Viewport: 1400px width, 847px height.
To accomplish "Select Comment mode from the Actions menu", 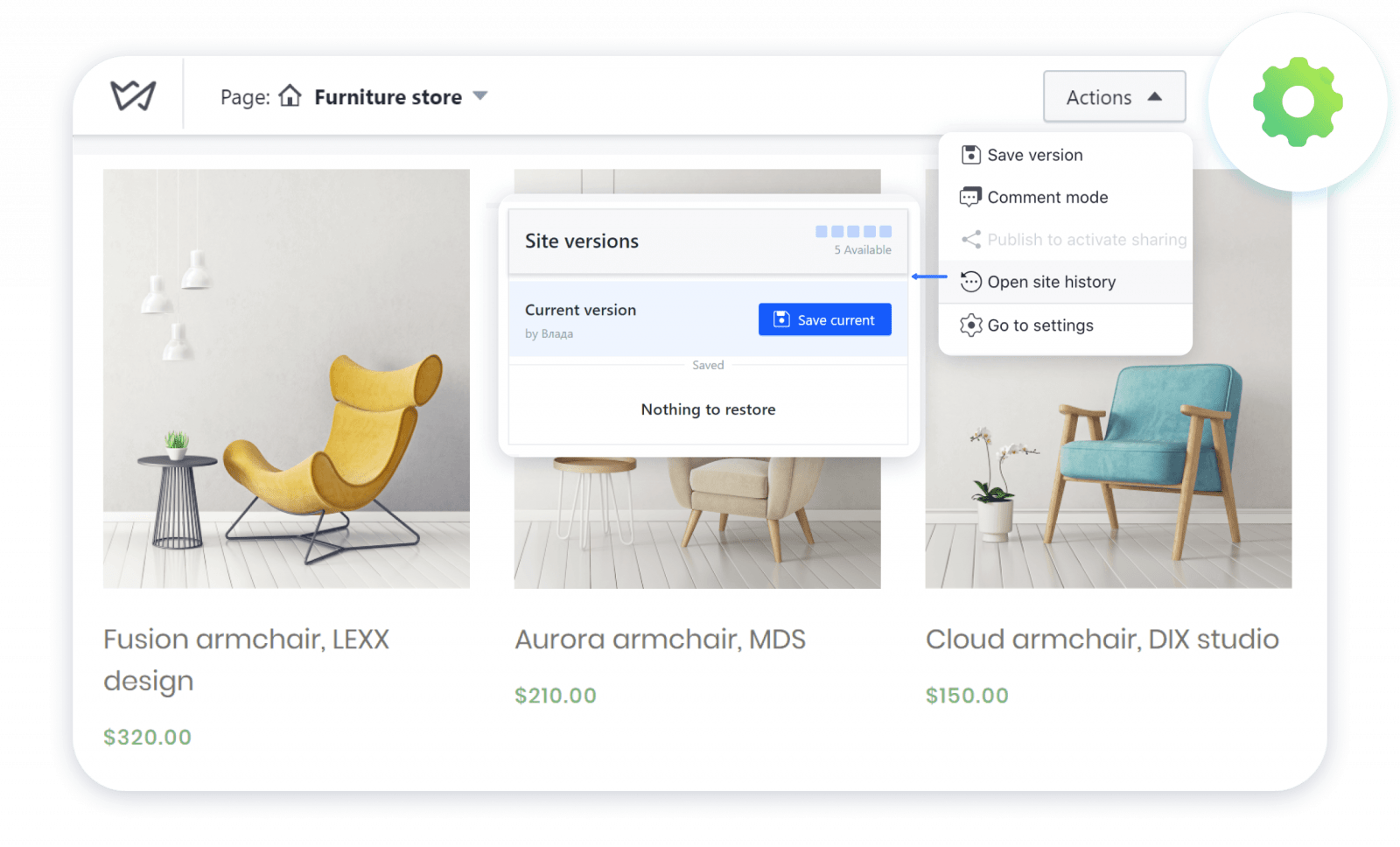I will (1047, 197).
